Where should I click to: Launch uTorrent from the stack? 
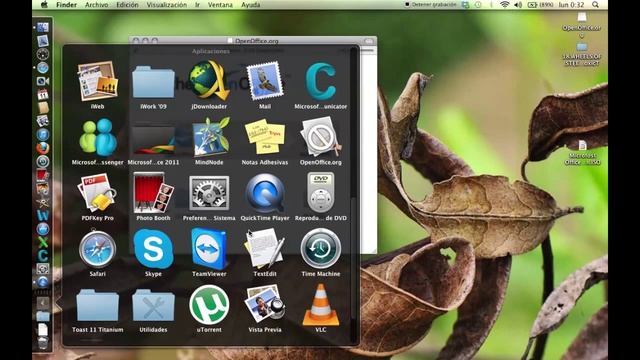coord(209,304)
